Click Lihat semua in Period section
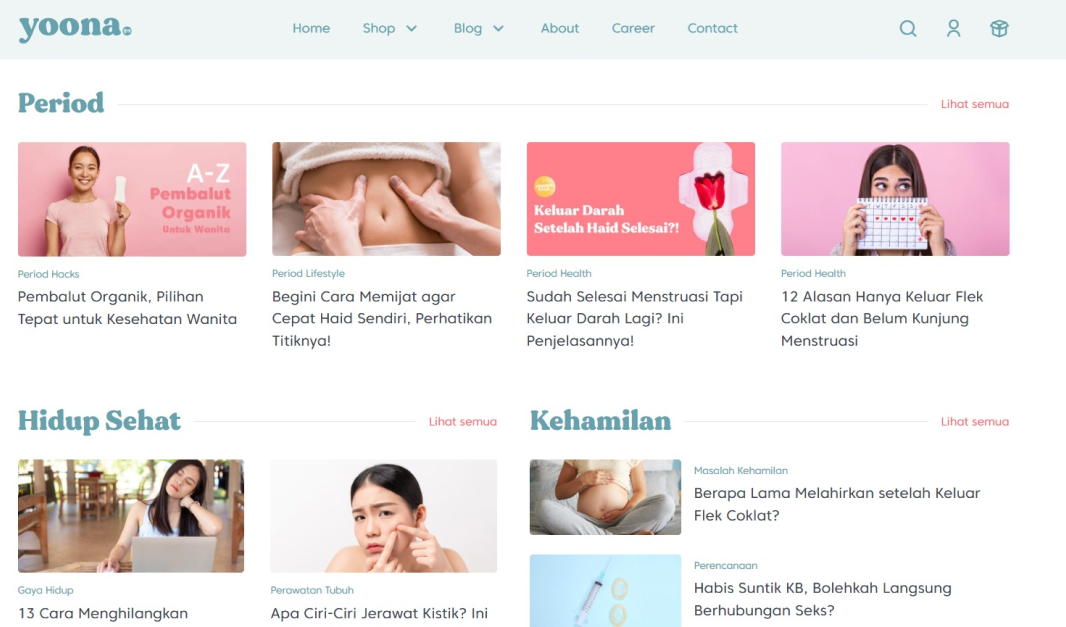Image resolution: width=1066 pixels, height=627 pixels. (974, 104)
